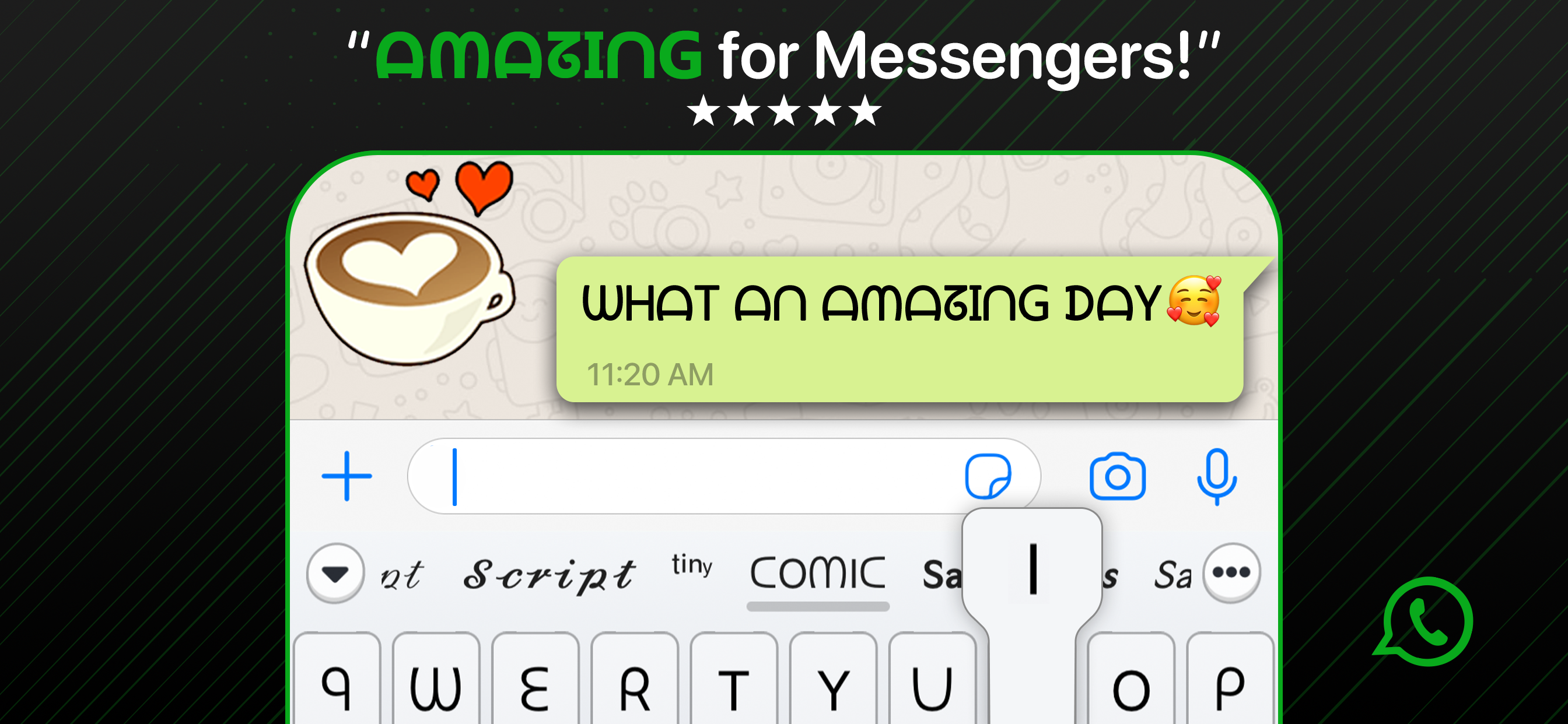Open the camera icon
Image resolution: width=1568 pixels, height=724 pixels.
1117,476
